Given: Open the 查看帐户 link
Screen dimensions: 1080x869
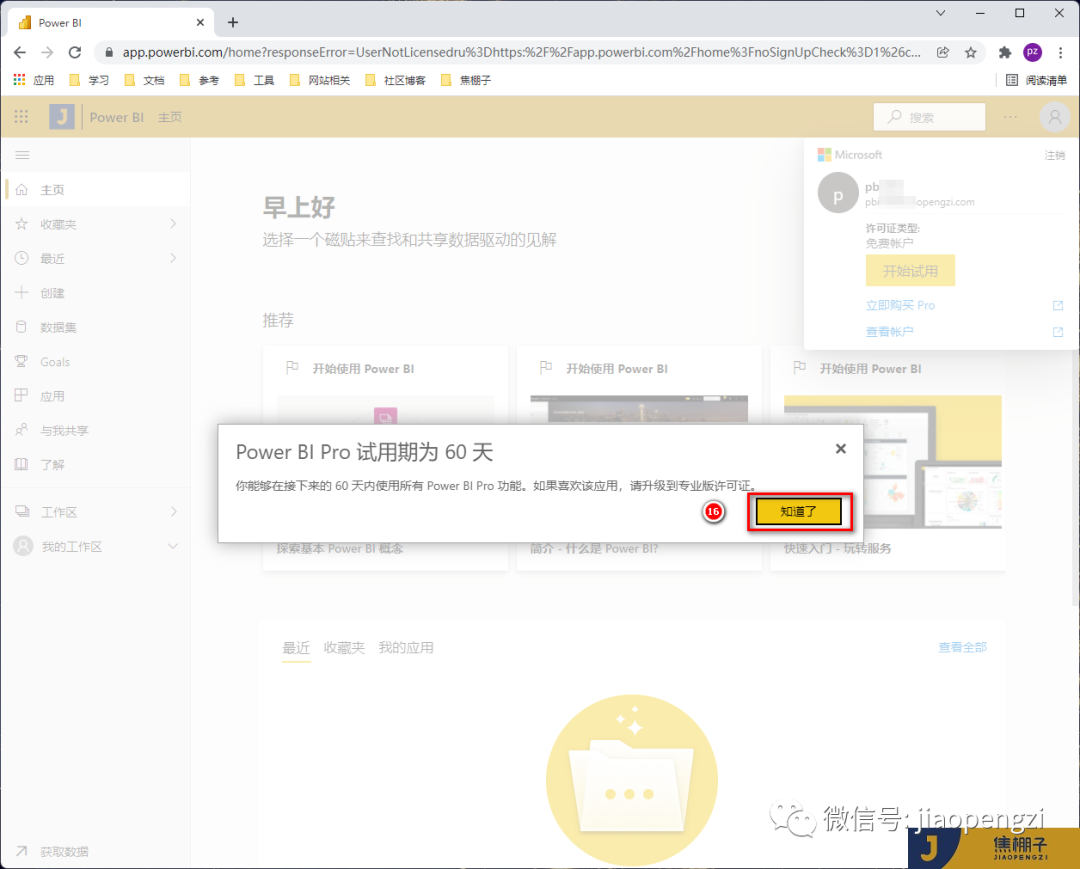Looking at the screenshot, I should [890, 331].
